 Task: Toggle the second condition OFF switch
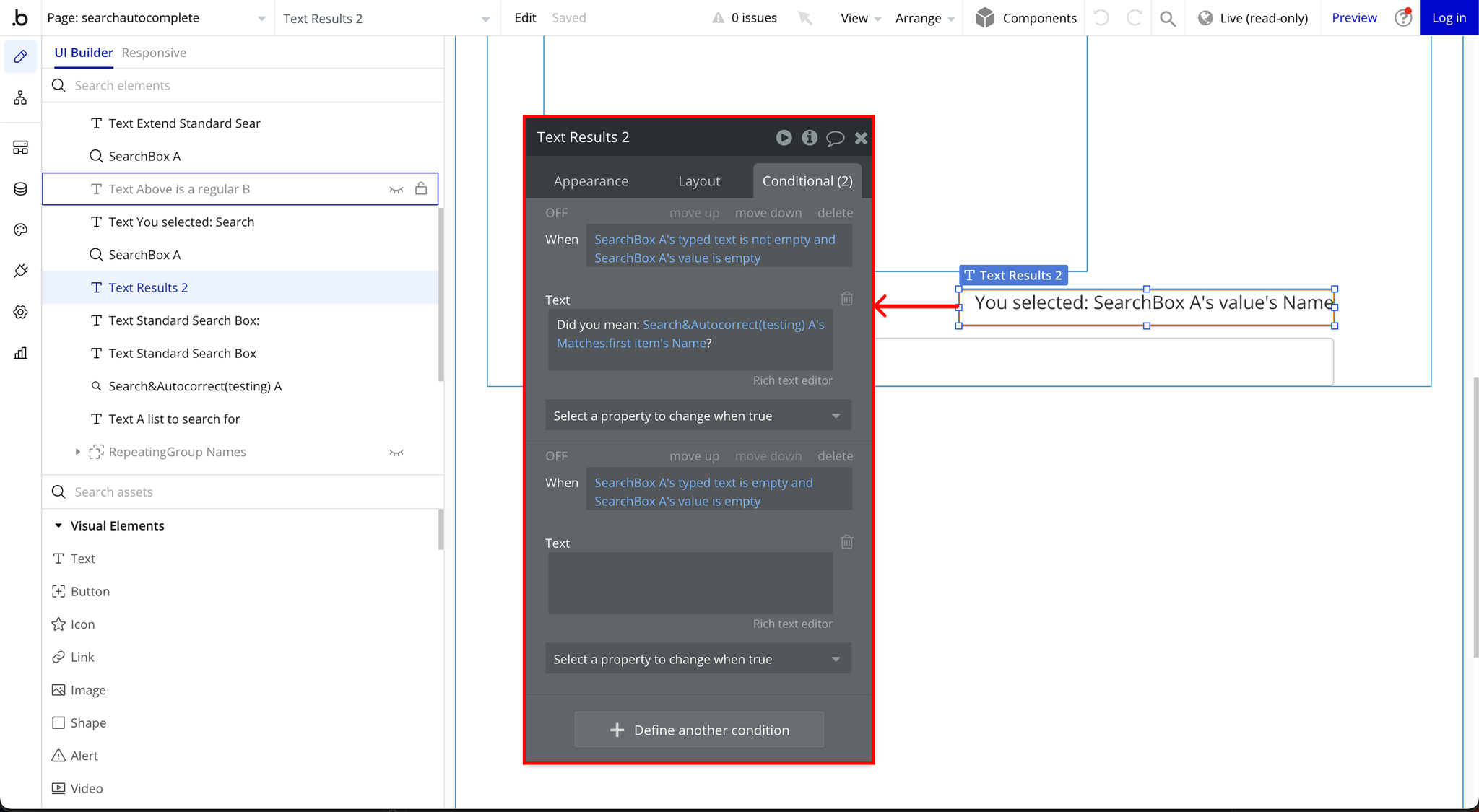pyautogui.click(x=556, y=456)
